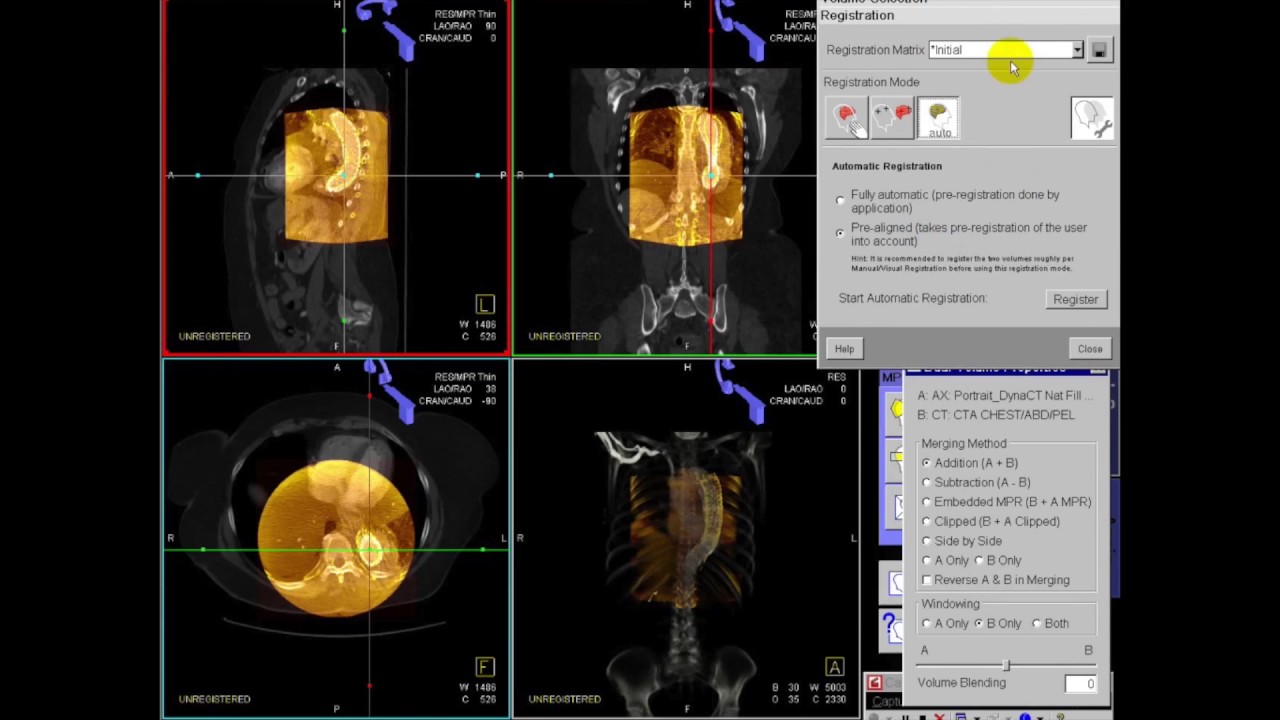Click the 3D volume rendering view
This screenshot has height=720, width=1280.
click(686, 537)
